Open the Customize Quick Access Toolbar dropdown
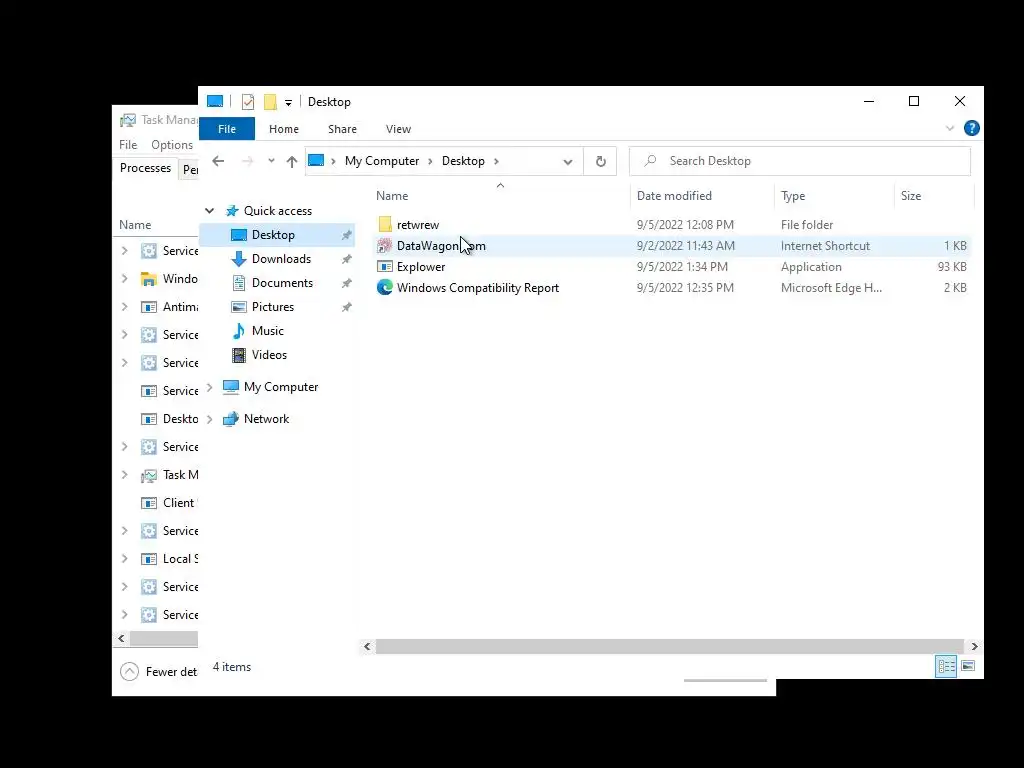Image resolution: width=1024 pixels, height=768 pixels. pos(288,103)
